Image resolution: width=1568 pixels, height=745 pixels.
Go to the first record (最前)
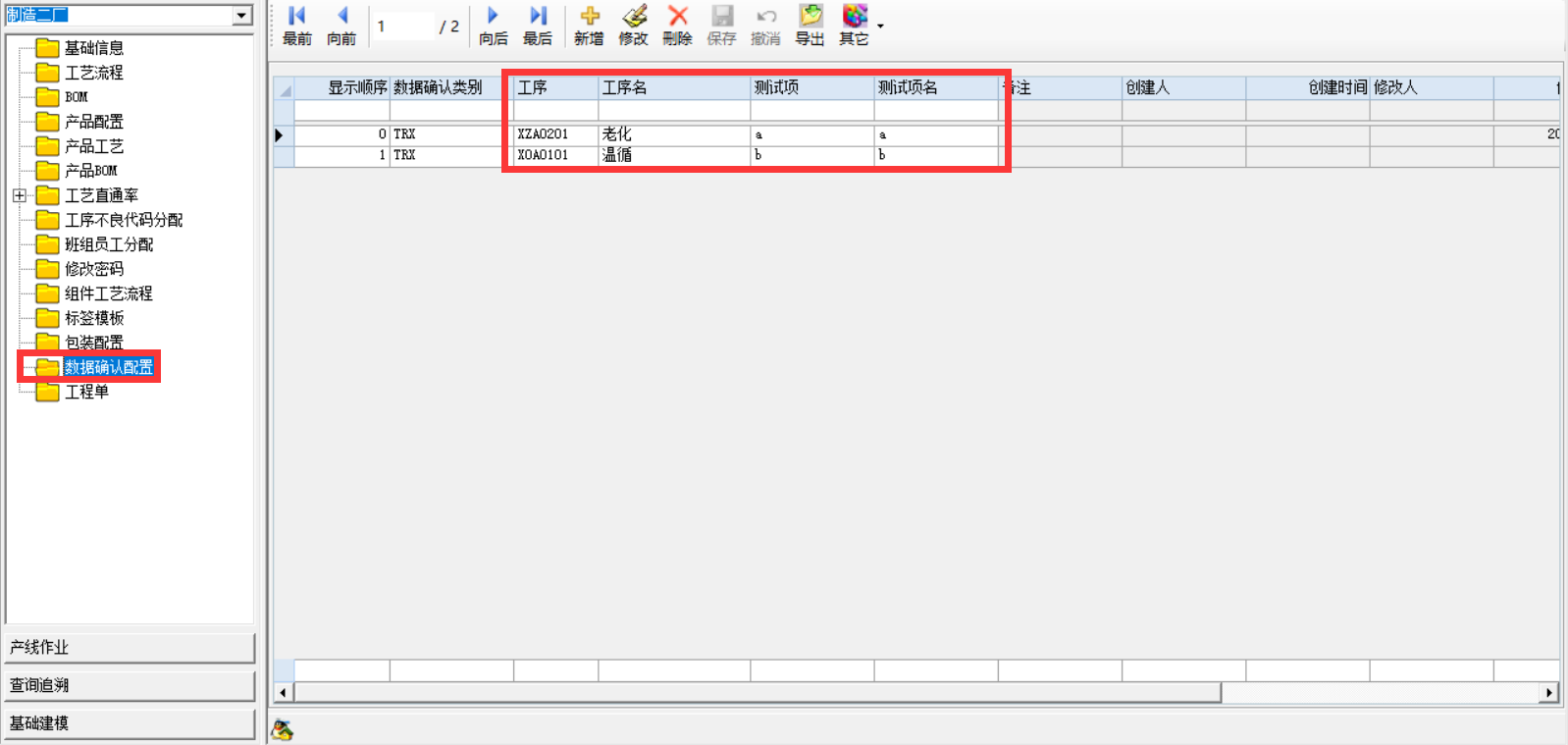(296, 26)
